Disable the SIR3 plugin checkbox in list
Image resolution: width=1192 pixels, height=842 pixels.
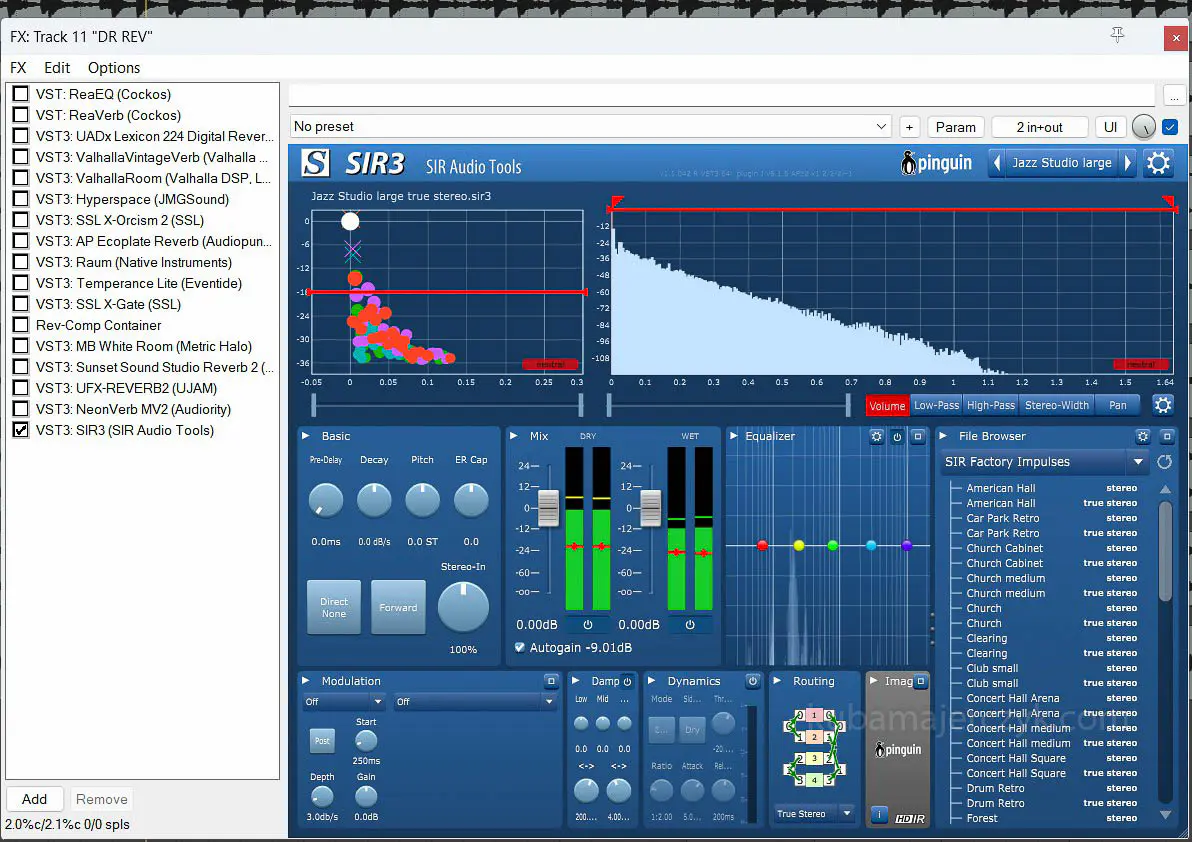(x=20, y=430)
